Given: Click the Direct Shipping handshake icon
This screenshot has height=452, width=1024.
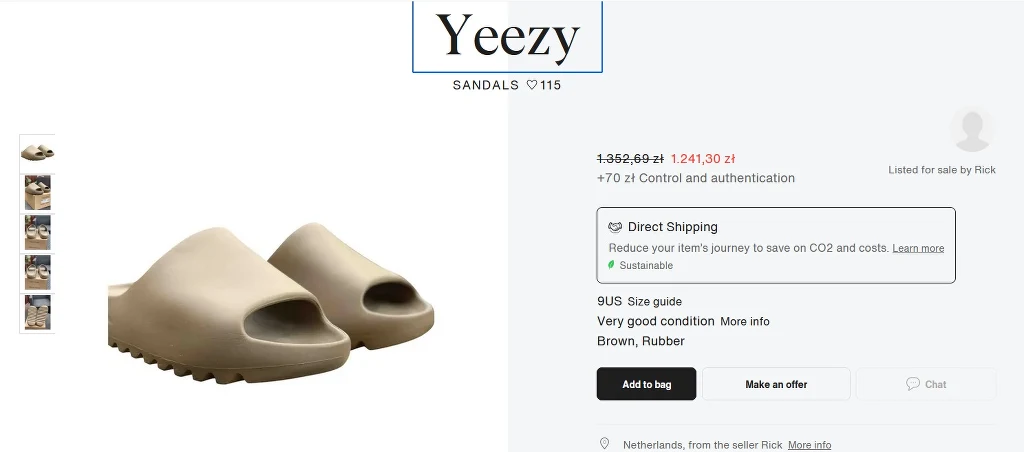Looking at the screenshot, I should 615,227.
